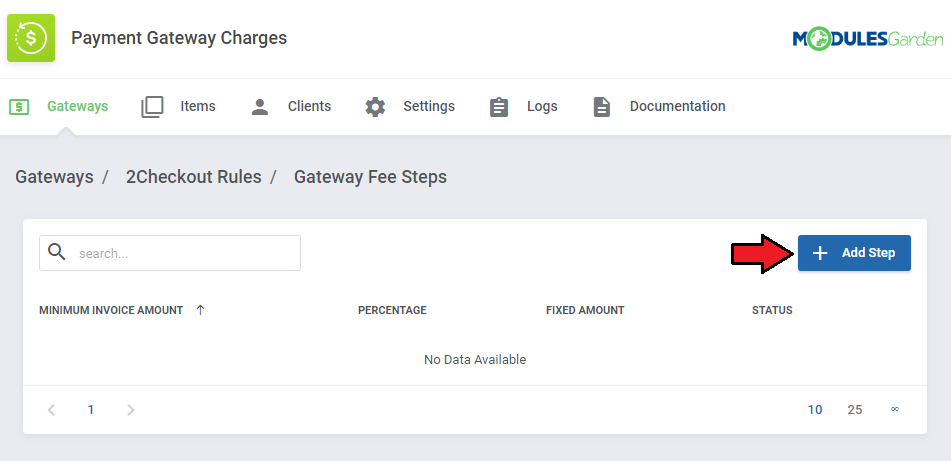Screen dimensions: 951x461
Task: Click the Gateways dollar-bill icon
Action: tap(19, 107)
